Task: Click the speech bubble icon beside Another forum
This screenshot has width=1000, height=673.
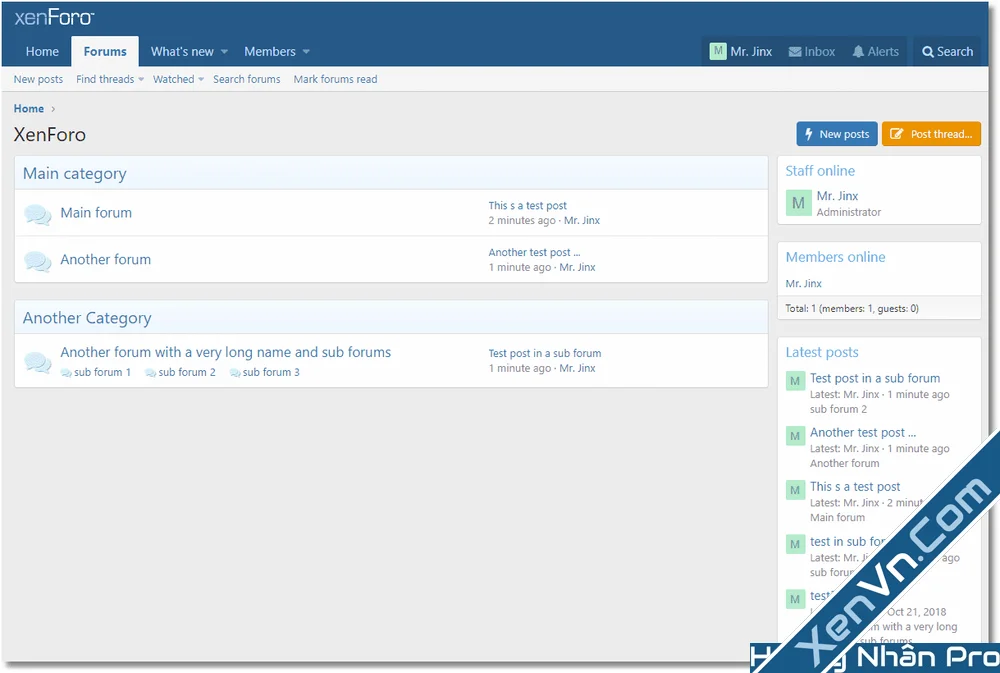Action: (38, 260)
